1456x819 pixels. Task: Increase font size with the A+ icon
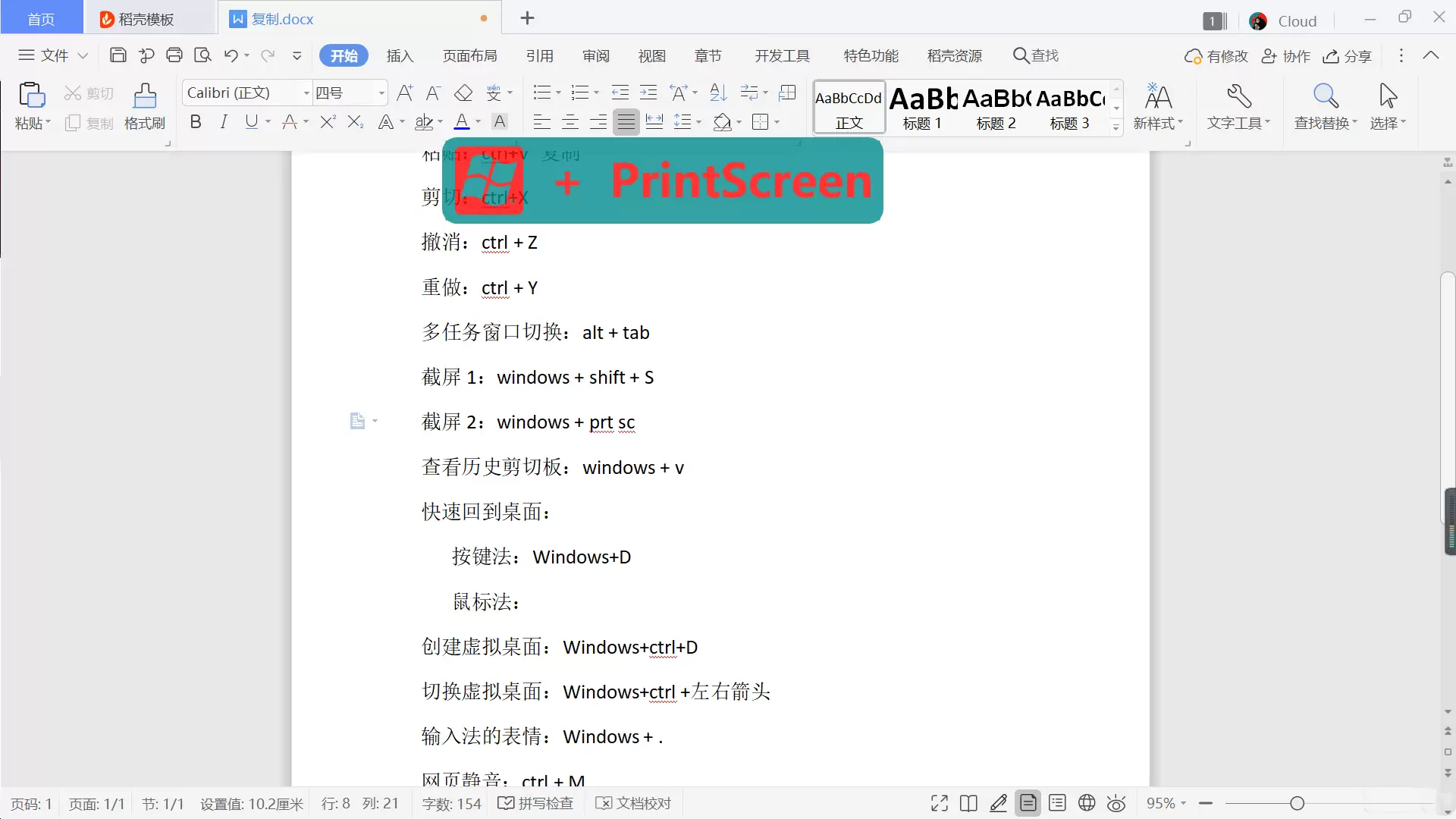[x=405, y=93]
